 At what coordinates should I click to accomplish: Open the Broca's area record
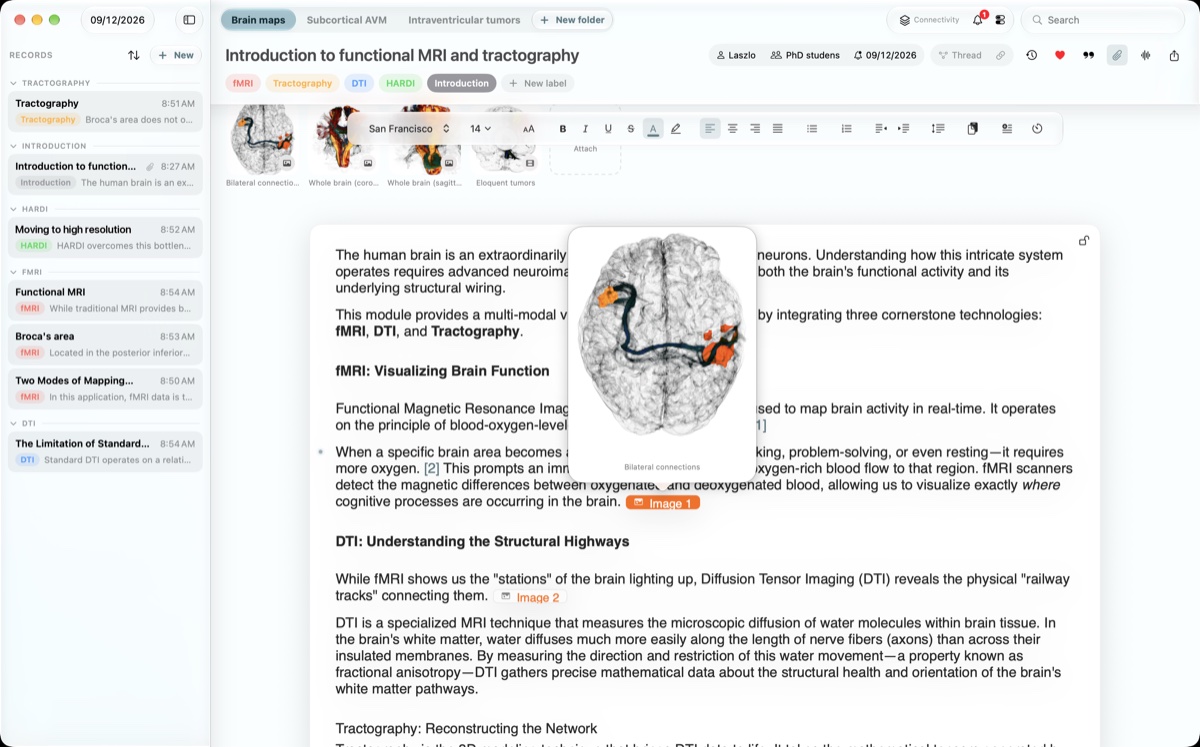coord(105,344)
